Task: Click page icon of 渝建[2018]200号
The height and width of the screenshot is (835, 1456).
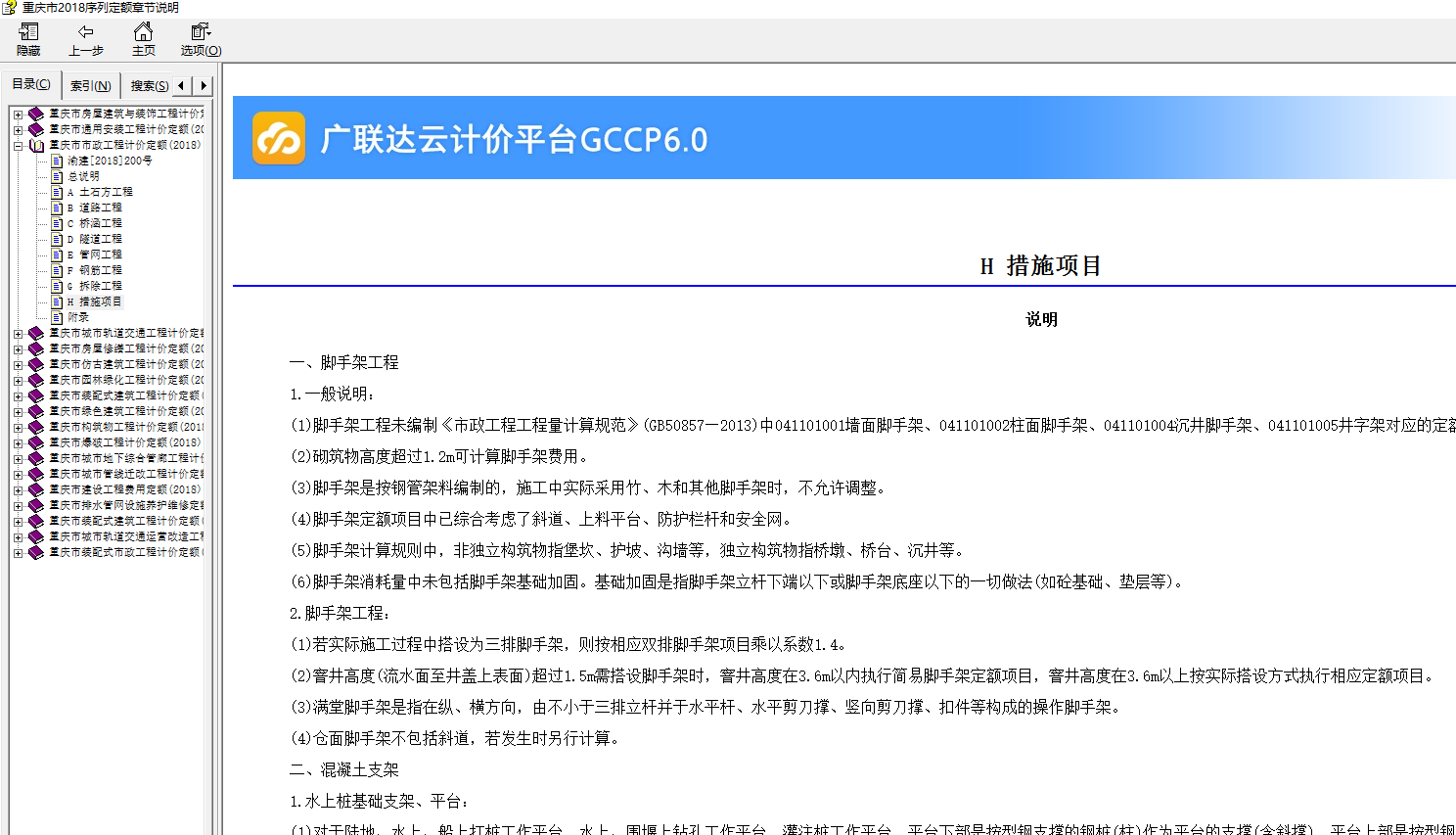Action: [x=57, y=161]
